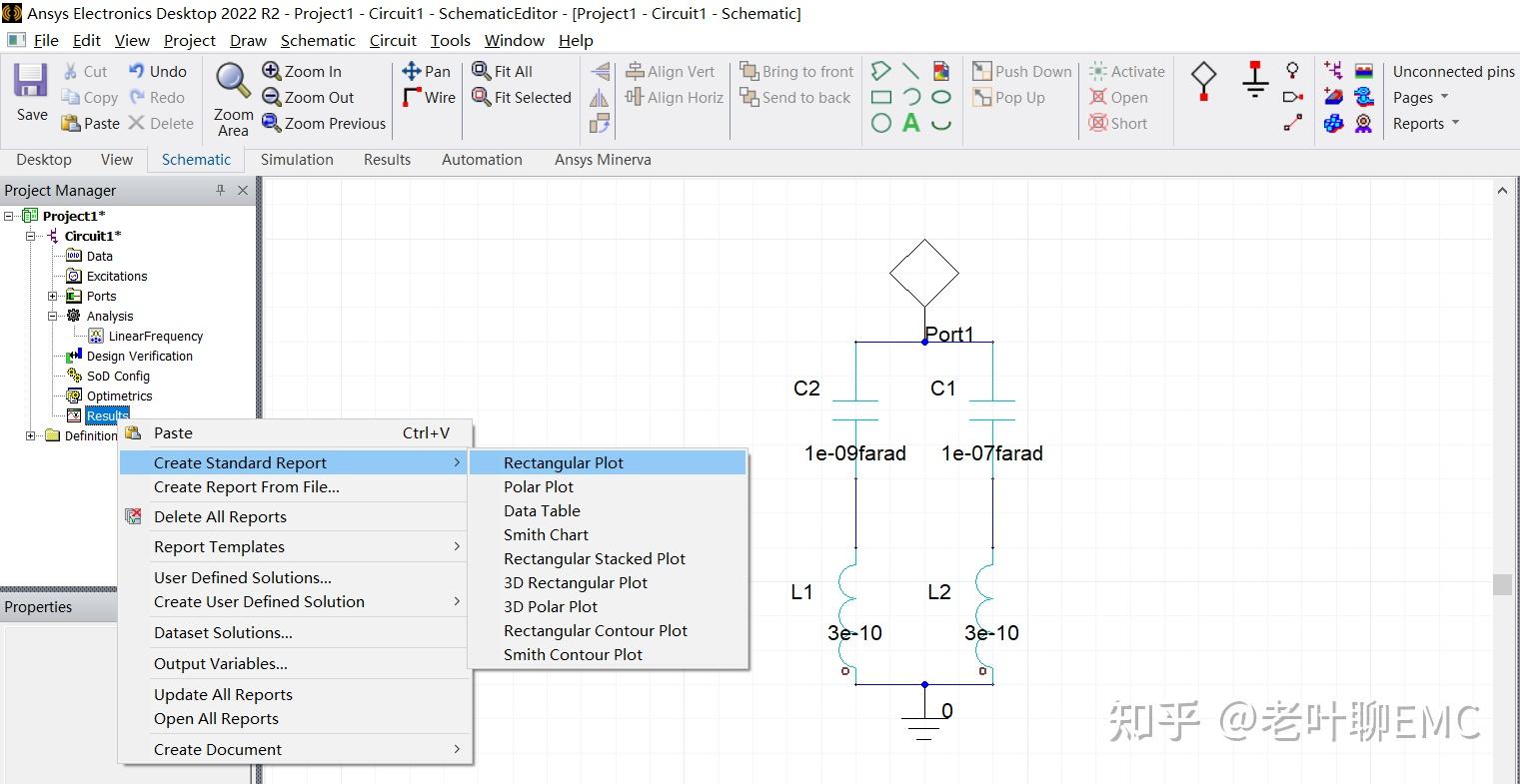
Task: Place a ground symbol from the toolbar
Action: [1255, 79]
